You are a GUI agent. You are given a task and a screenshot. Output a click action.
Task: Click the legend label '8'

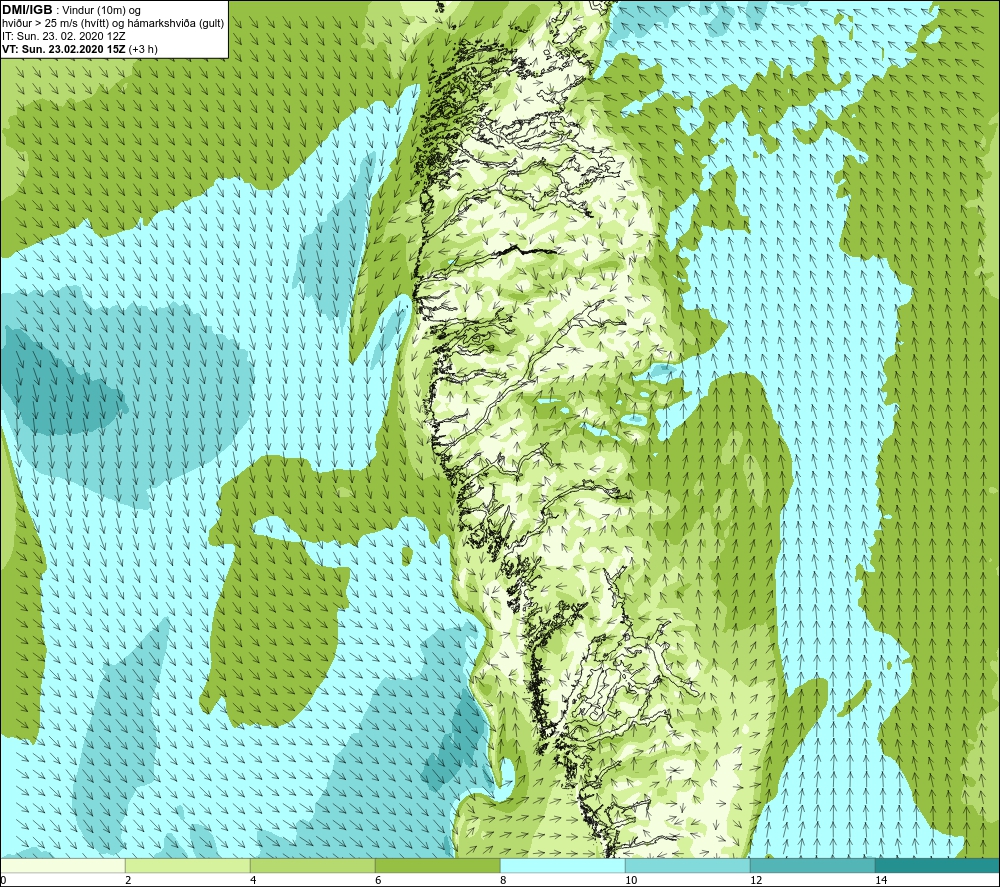point(503,880)
